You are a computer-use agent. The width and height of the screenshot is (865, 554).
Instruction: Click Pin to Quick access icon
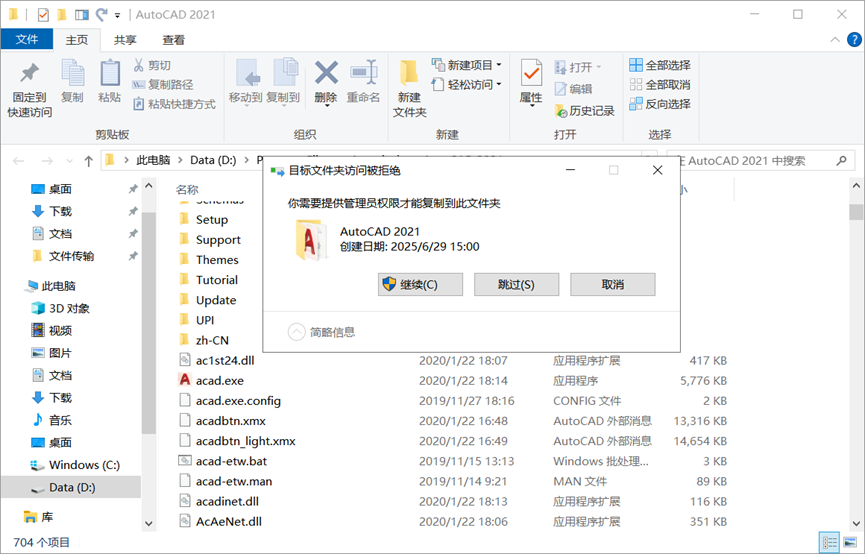[29, 73]
